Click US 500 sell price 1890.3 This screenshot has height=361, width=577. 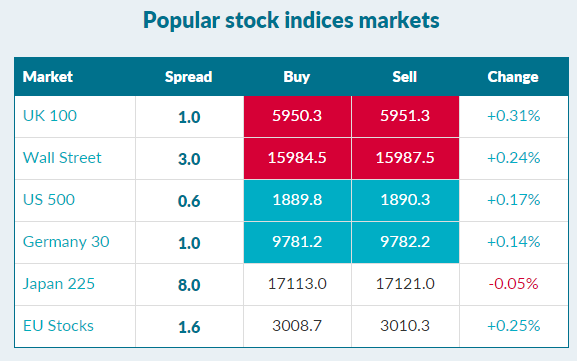(x=405, y=201)
